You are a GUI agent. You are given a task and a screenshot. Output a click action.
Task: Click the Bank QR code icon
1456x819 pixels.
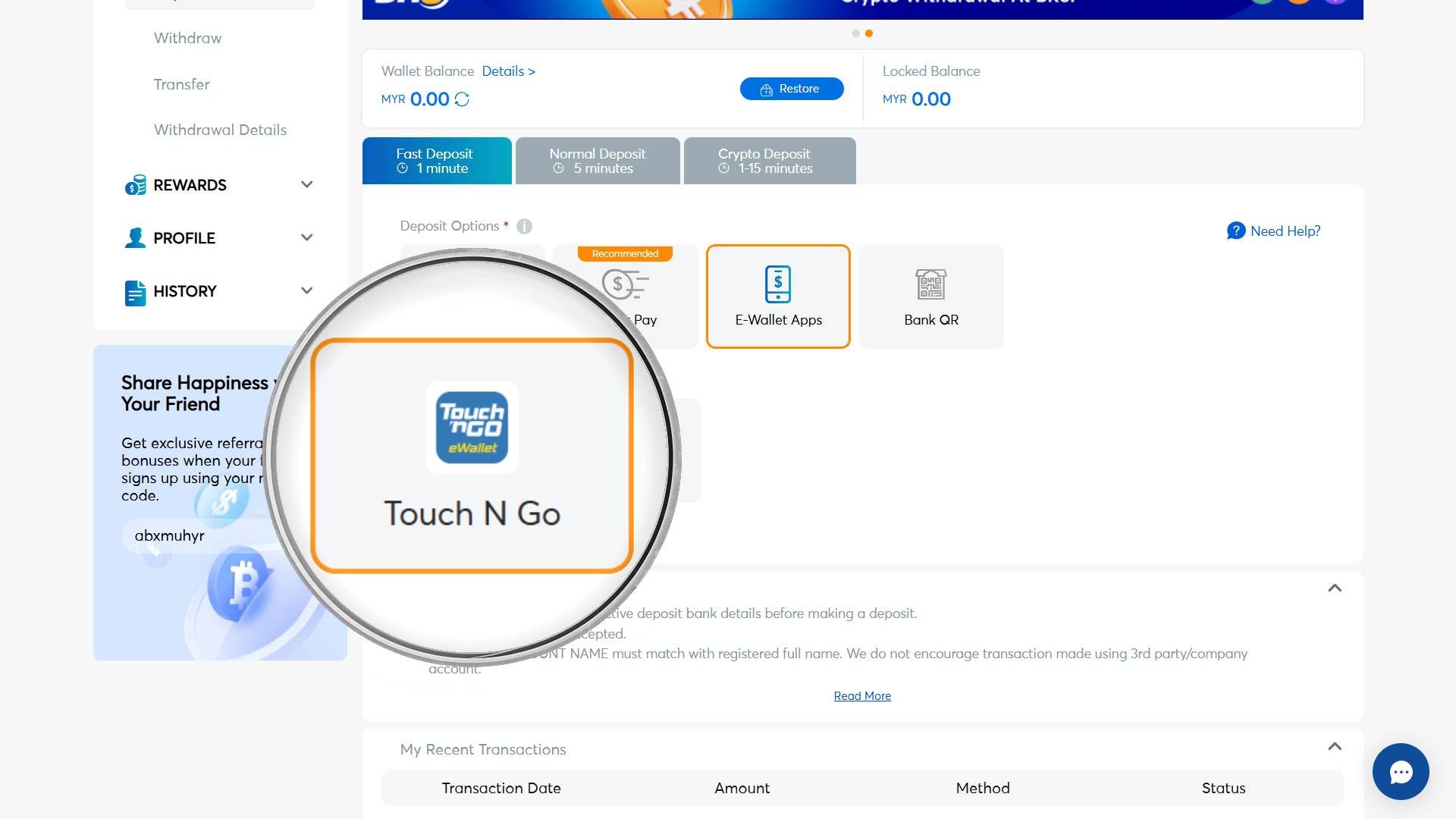[931, 284]
